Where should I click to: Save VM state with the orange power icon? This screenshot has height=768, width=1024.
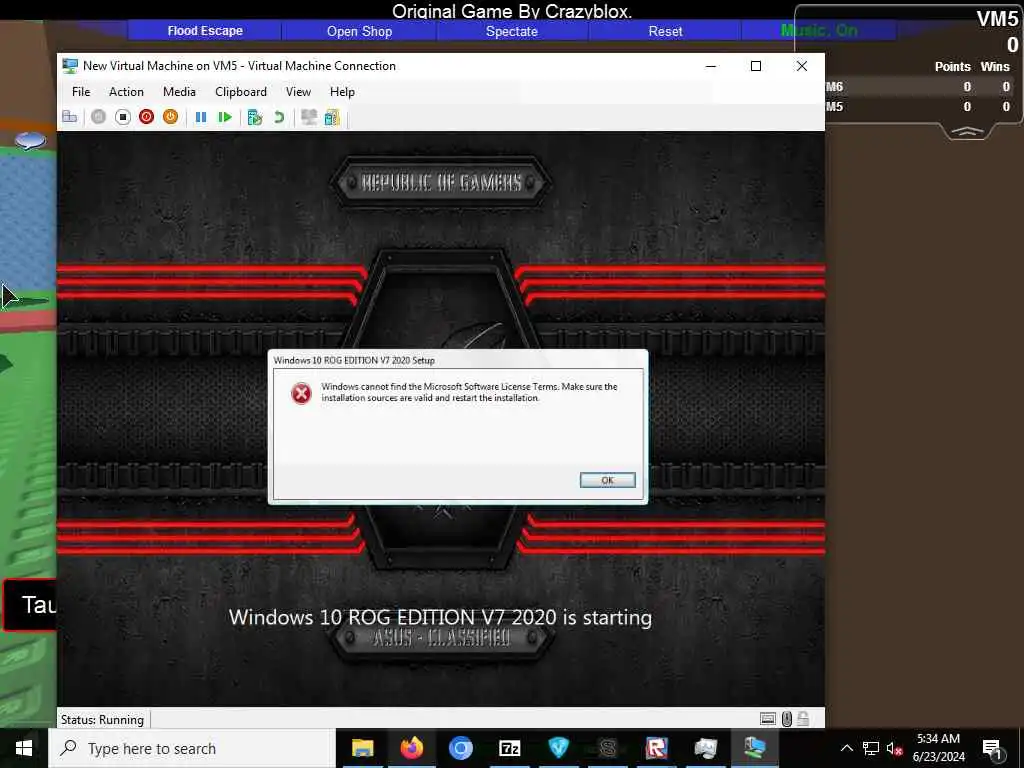[170, 117]
